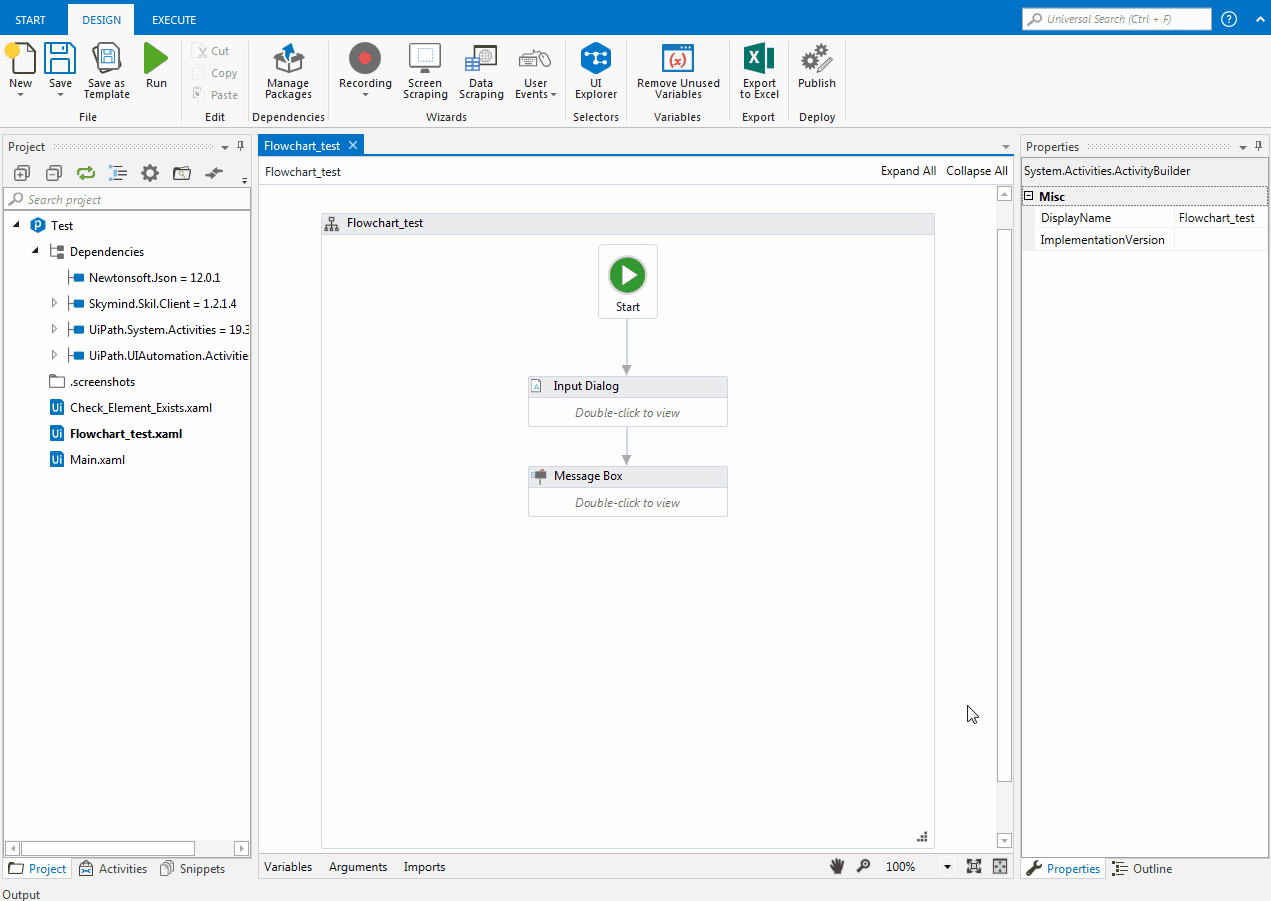
Task: Refresh the project tree
Action: tap(86, 173)
